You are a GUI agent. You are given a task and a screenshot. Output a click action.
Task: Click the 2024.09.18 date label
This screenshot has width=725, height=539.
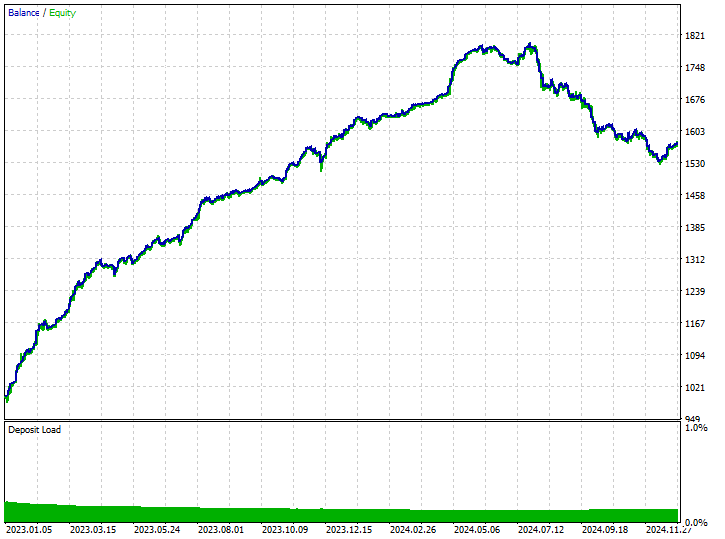coord(605,529)
